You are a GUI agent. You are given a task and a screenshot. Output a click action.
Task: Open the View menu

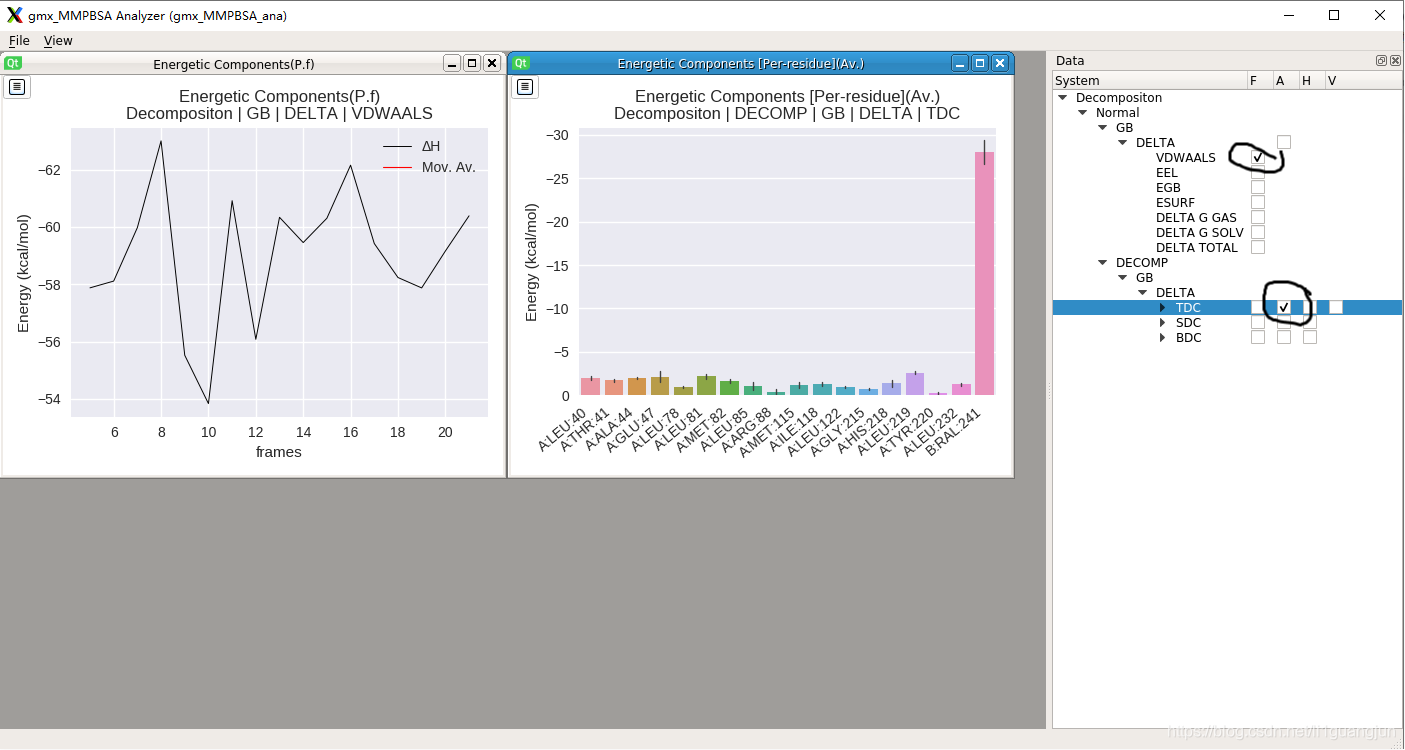pos(58,40)
